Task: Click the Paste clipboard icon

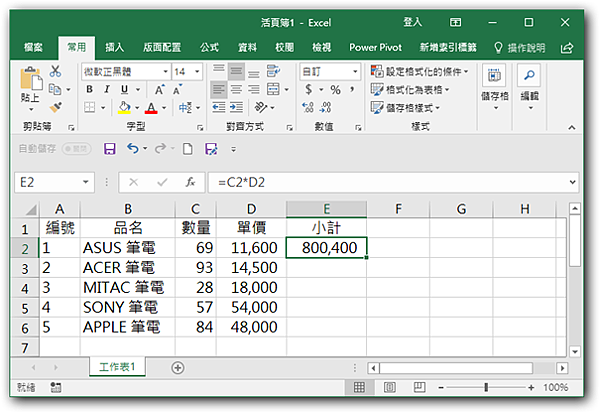Action: (31, 78)
